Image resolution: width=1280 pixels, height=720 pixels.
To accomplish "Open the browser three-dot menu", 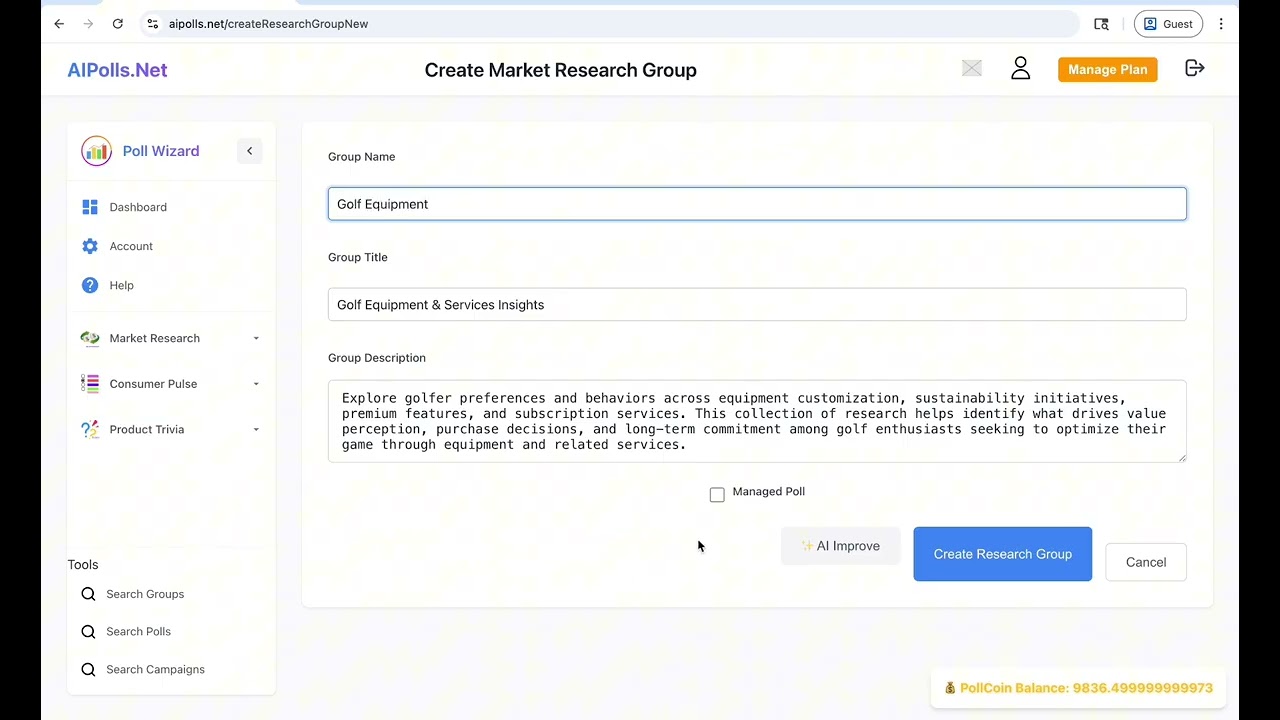I will (1221, 24).
